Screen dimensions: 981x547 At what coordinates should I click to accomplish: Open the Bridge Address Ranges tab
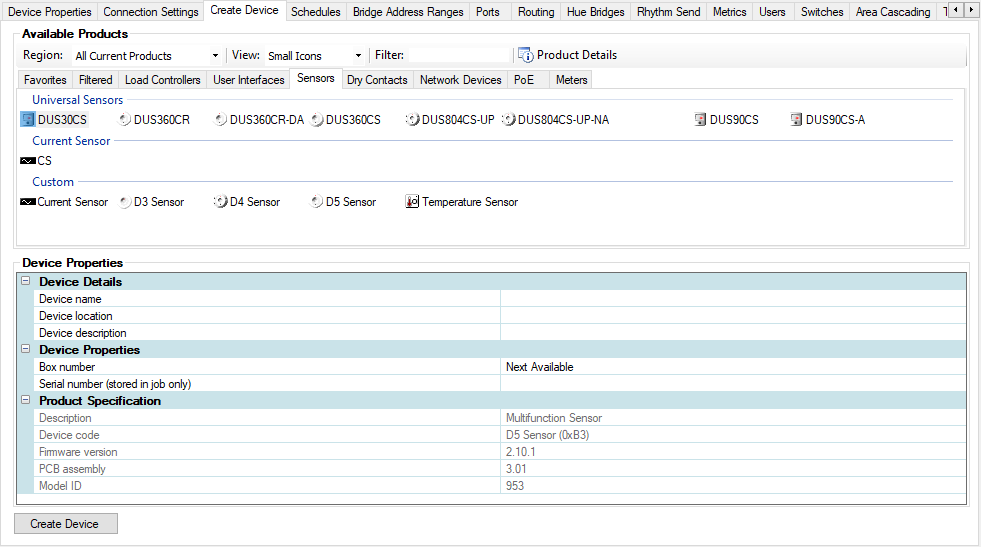pyautogui.click(x=408, y=12)
